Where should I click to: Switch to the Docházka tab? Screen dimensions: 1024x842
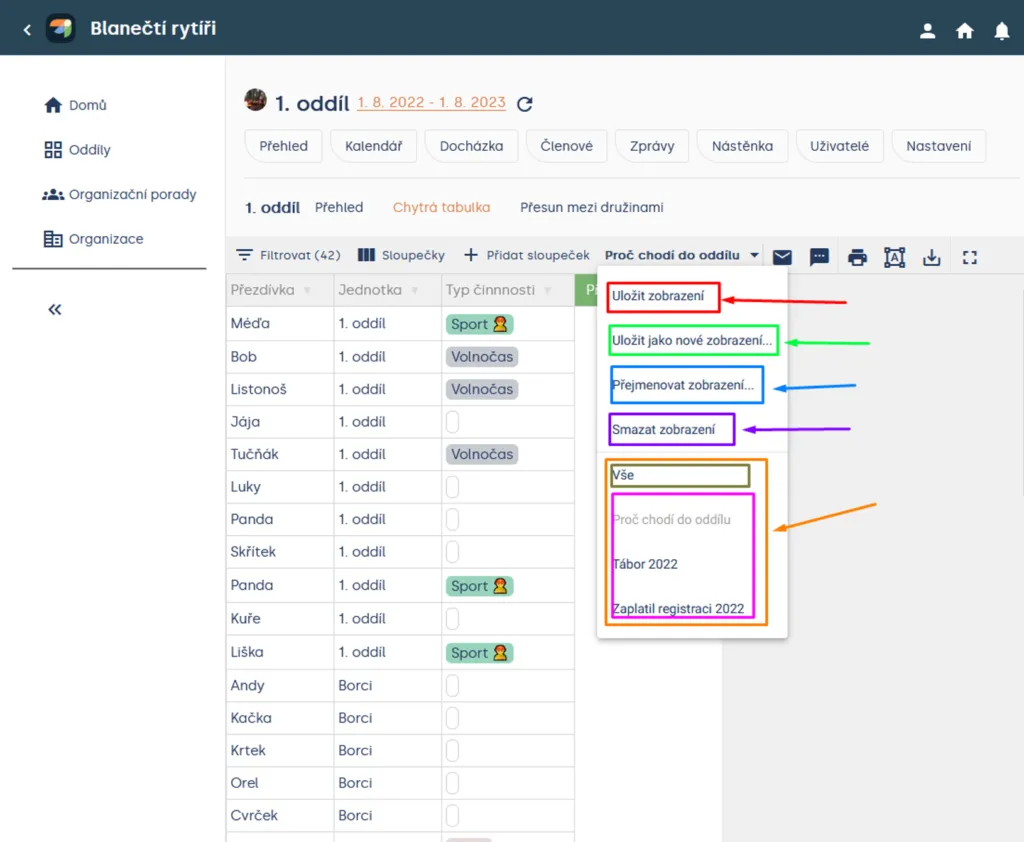coord(471,146)
